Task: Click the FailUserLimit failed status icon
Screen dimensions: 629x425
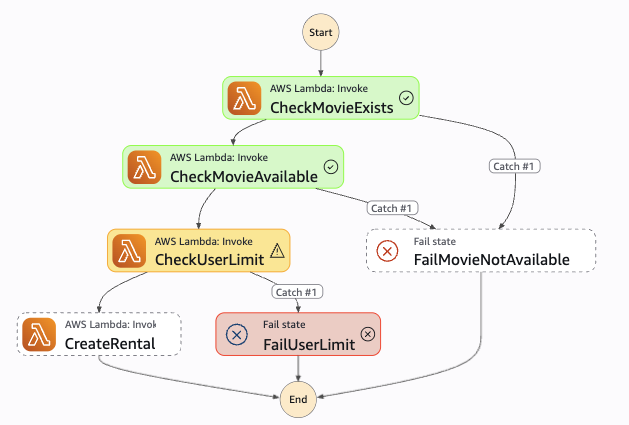Action: click(368, 334)
